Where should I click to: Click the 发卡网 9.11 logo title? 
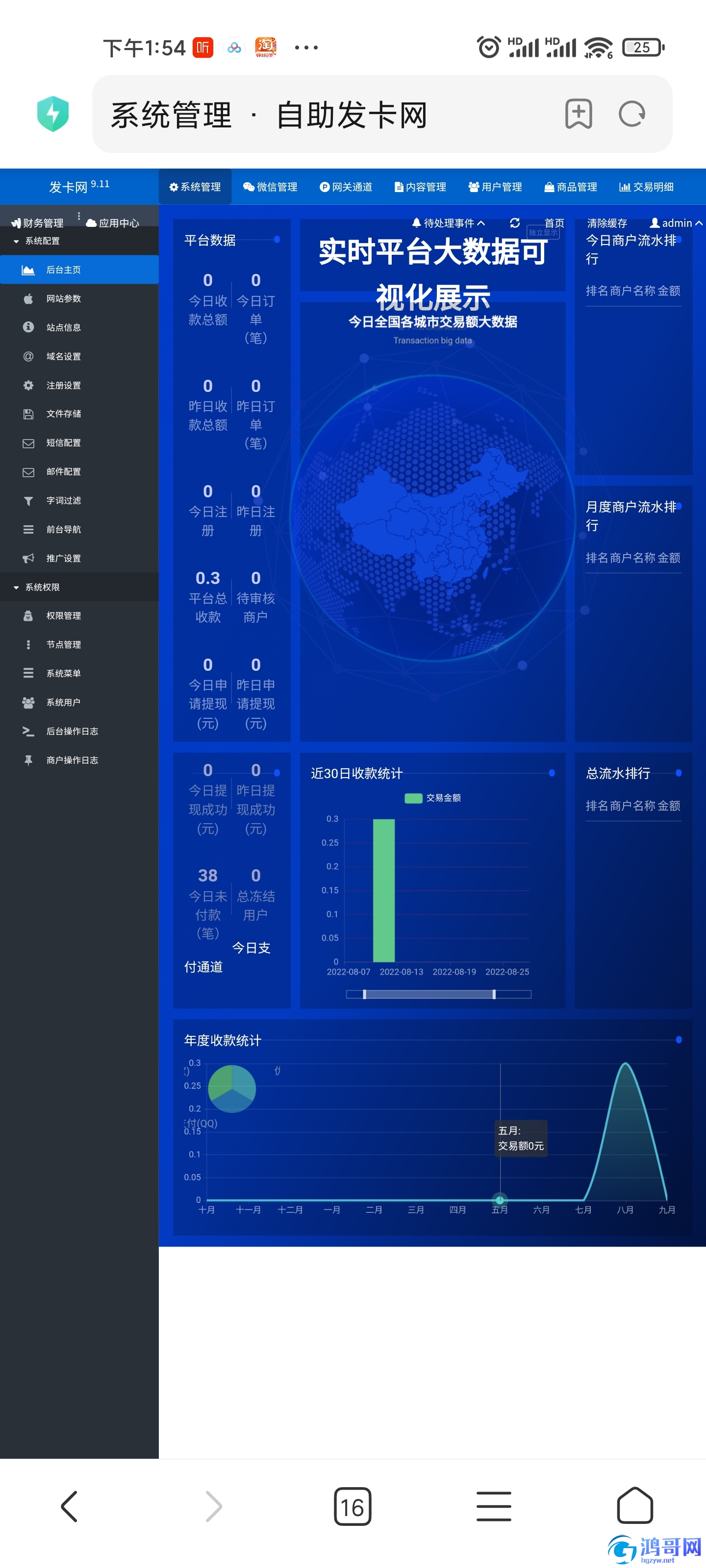click(79, 186)
